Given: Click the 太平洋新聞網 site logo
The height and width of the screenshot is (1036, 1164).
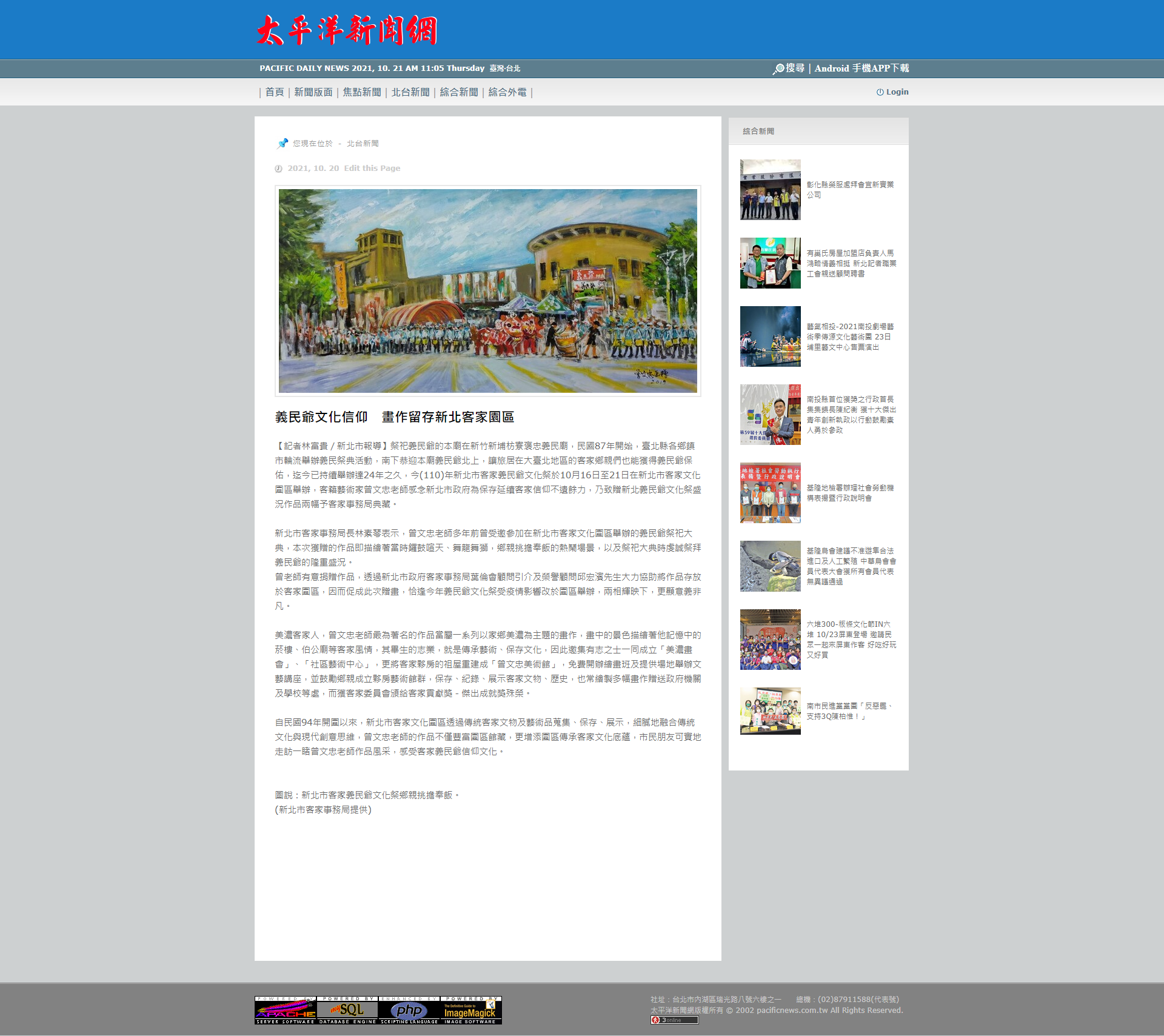Looking at the screenshot, I should (x=346, y=30).
